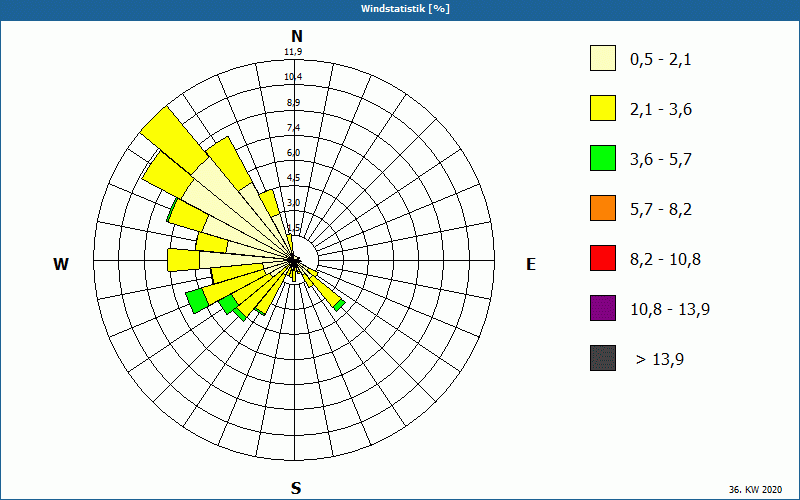Screen dimensions: 800x500
Task: Click the legend label '5,7 - 8,2'
Action: point(661,210)
